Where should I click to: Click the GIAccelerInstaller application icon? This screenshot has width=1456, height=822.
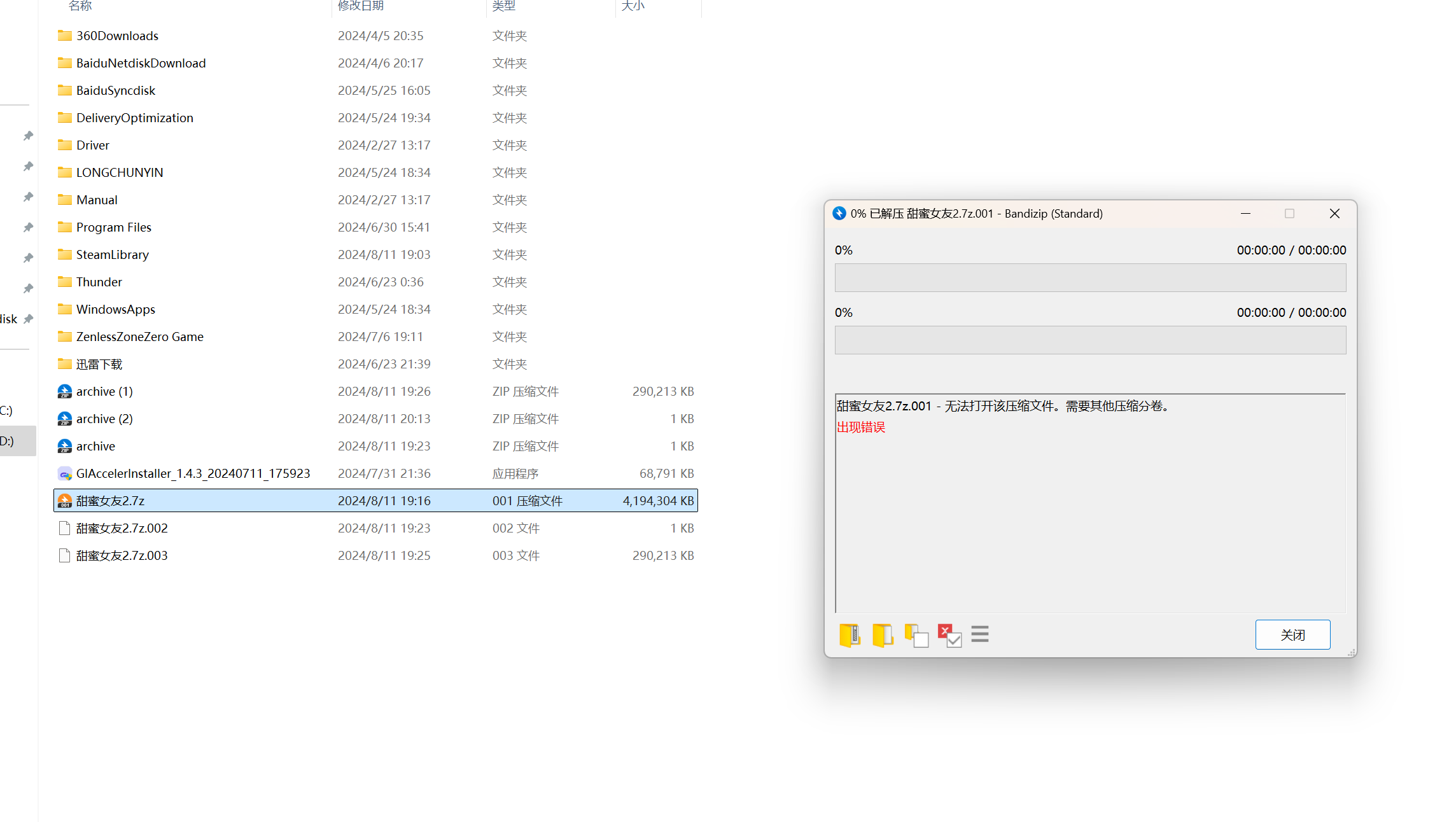click(64, 473)
